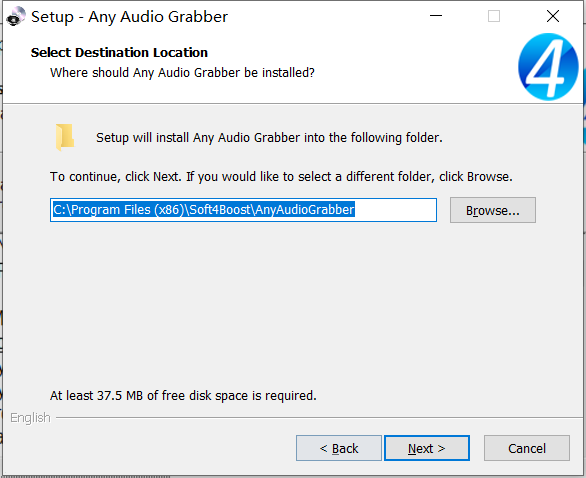Go to the previous step with Back

(339, 448)
